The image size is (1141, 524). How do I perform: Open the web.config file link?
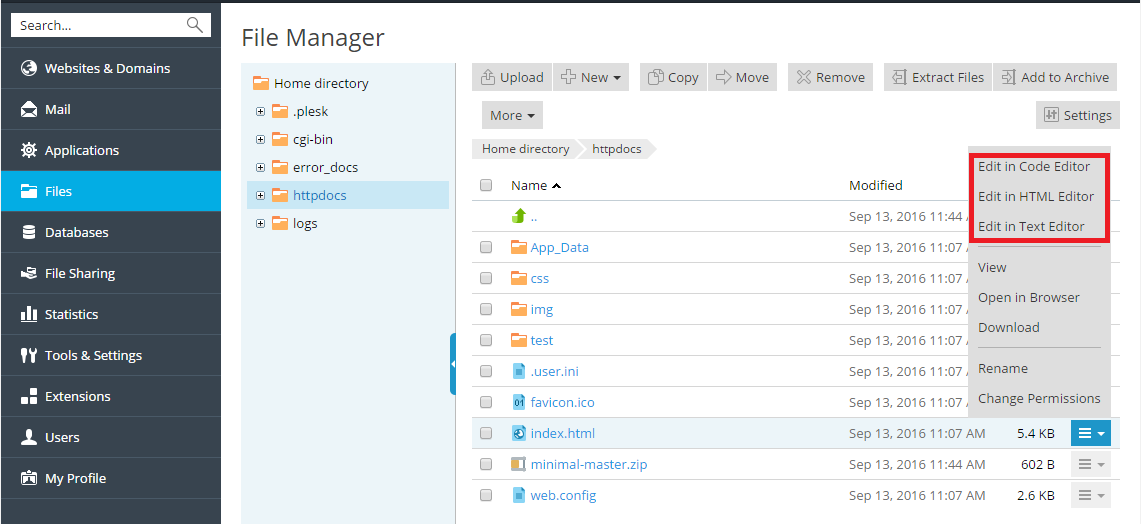(563, 495)
